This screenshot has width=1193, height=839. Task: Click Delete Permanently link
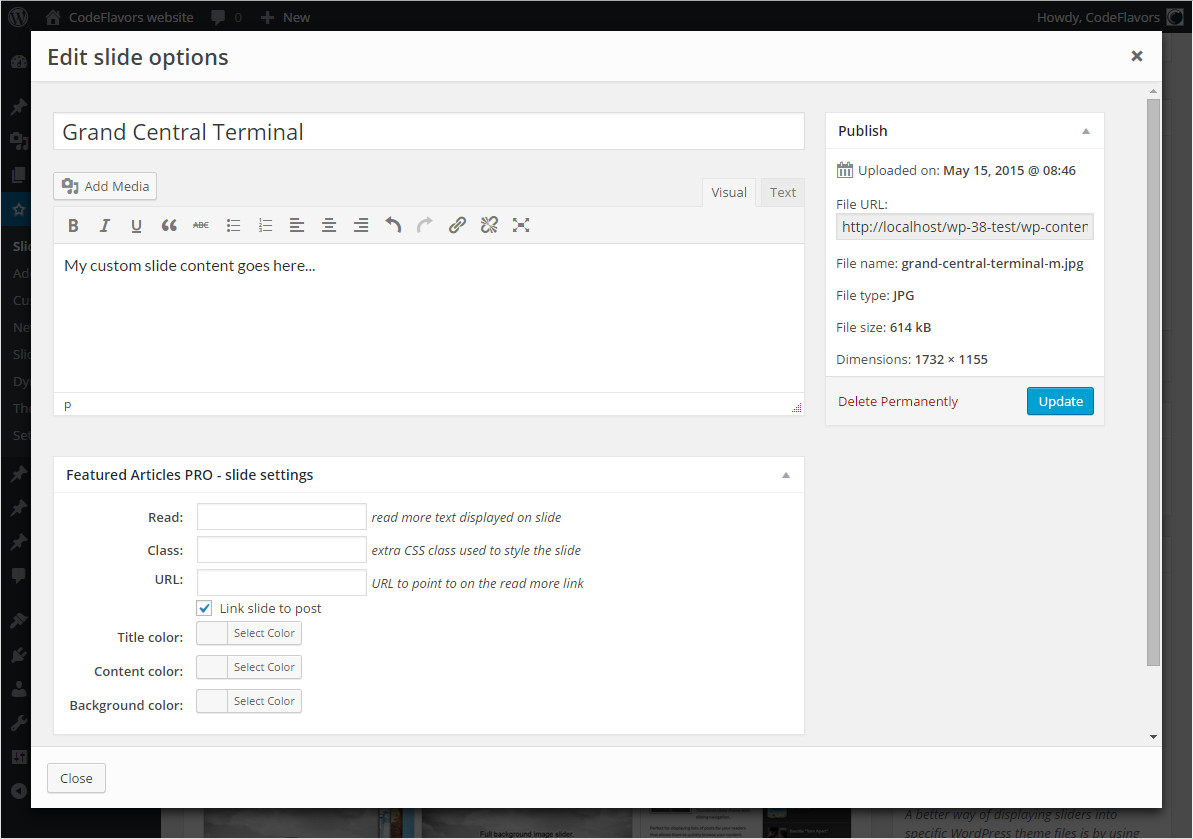898,402
